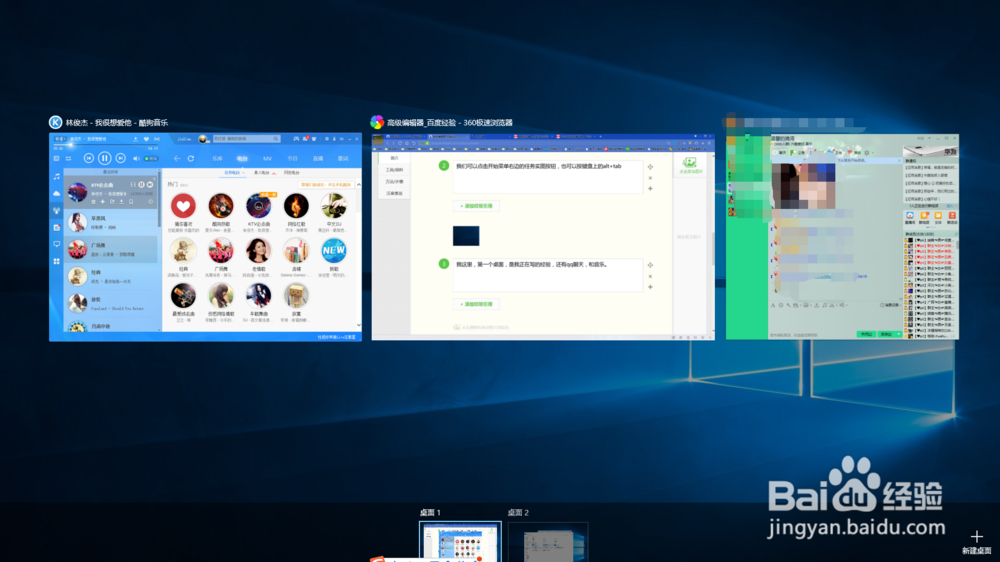Open the music note sidebar icon in KuGou
This screenshot has height=562, width=1000.
pyautogui.click(x=57, y=177)
